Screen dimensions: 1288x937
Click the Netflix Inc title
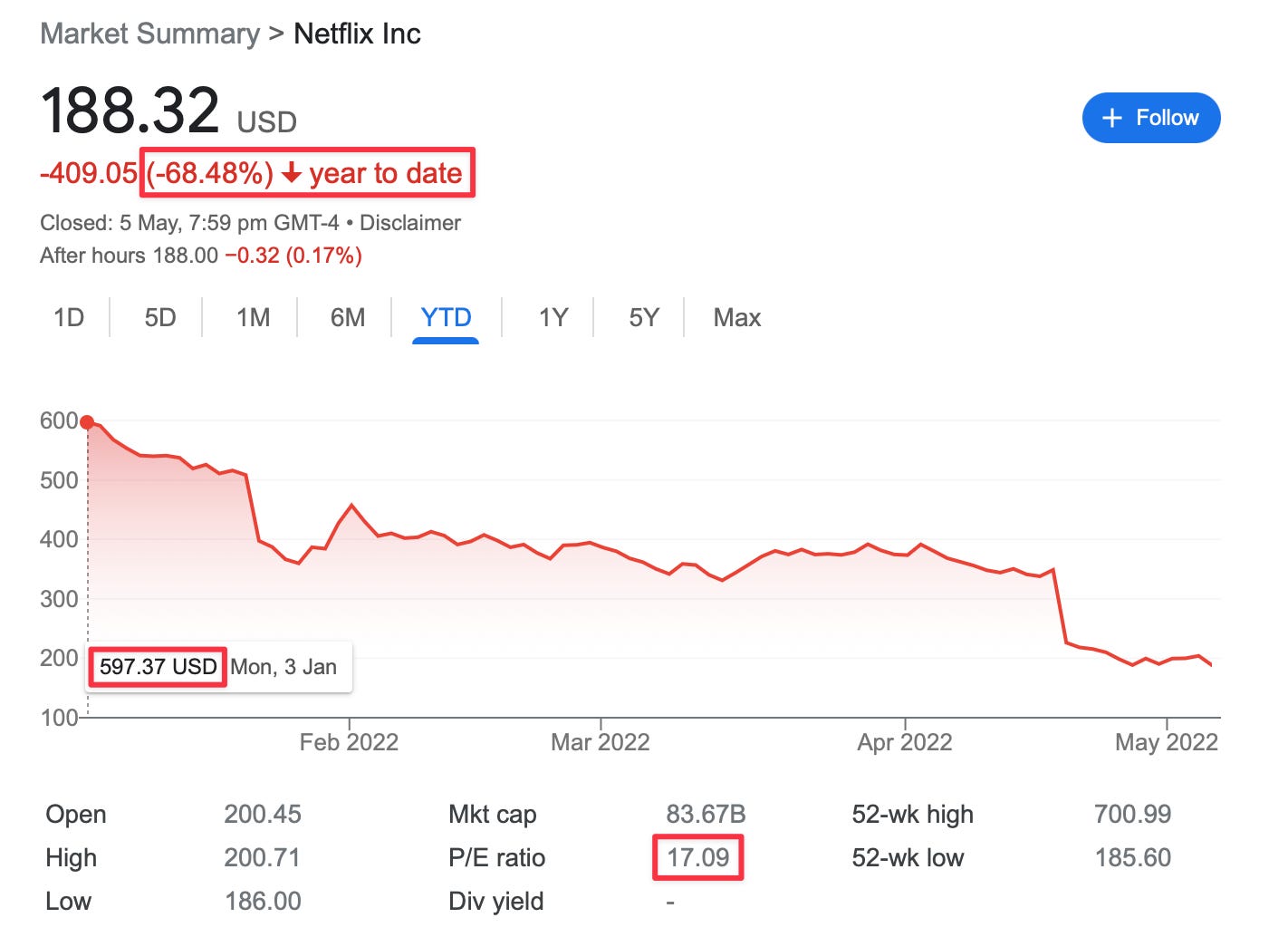click(358, 34)
